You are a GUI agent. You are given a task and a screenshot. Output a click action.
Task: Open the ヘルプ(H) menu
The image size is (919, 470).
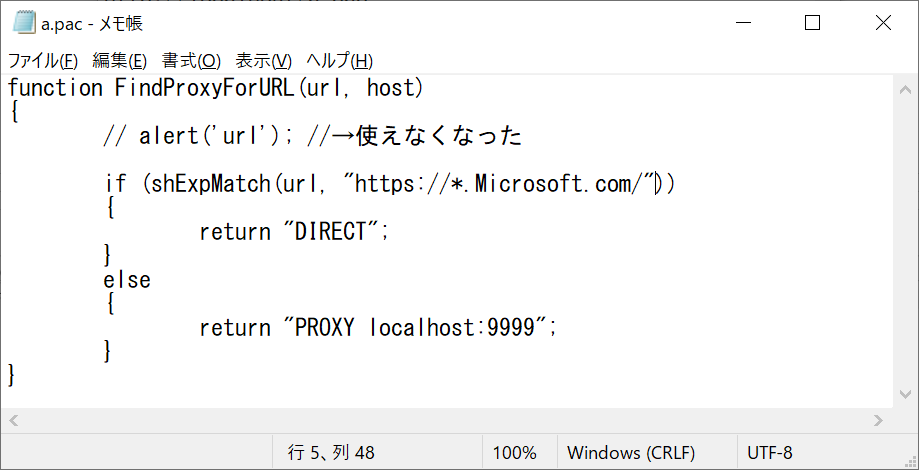tap(339, 60)
